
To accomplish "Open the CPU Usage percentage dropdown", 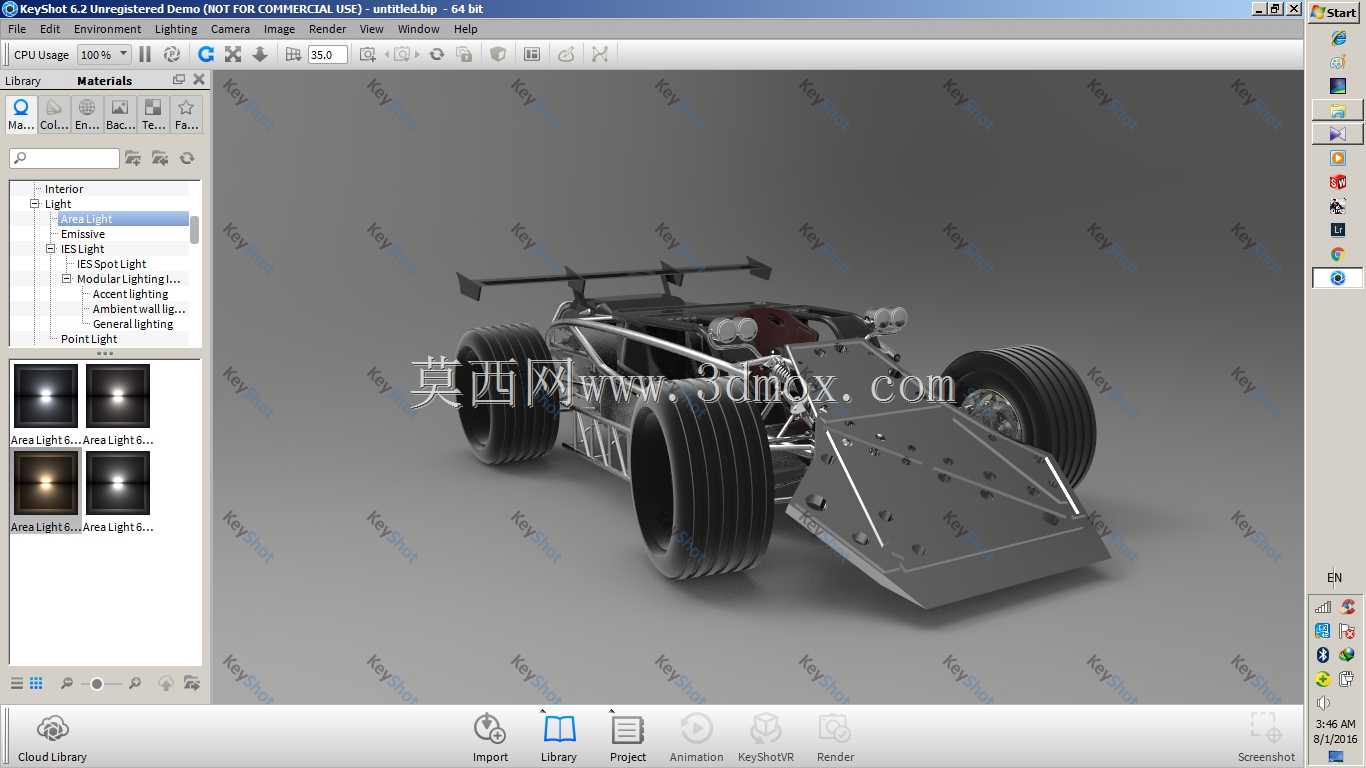I will click(x=104, y=55).
